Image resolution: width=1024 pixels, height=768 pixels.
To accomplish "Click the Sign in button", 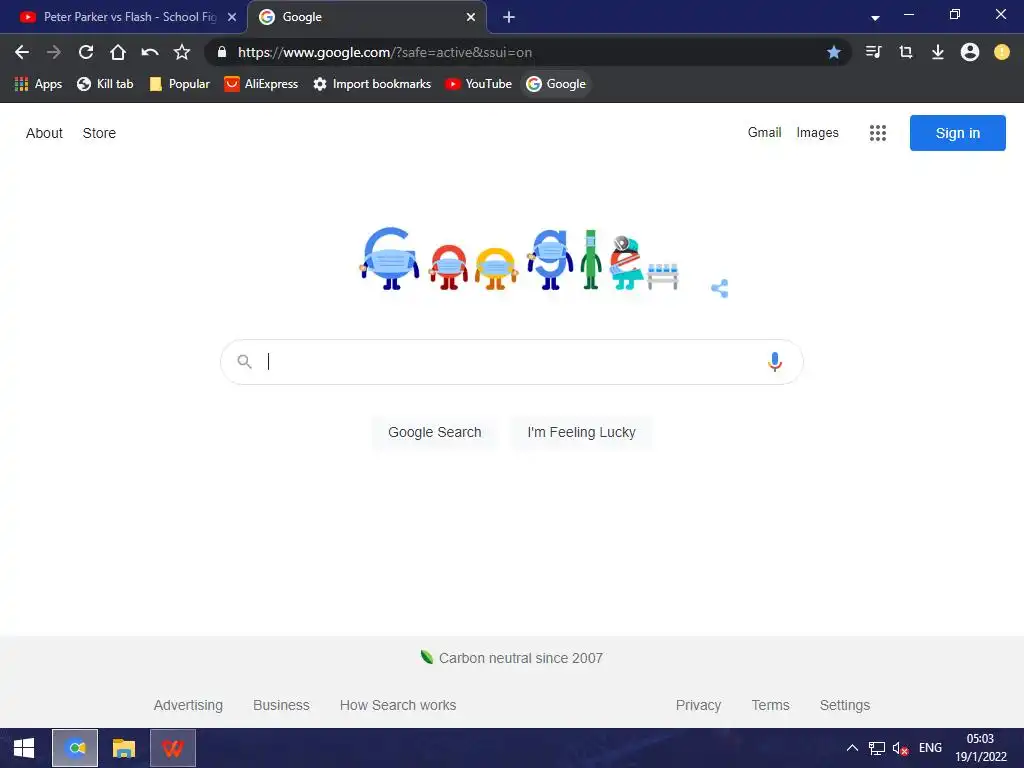I will [957, 133].
